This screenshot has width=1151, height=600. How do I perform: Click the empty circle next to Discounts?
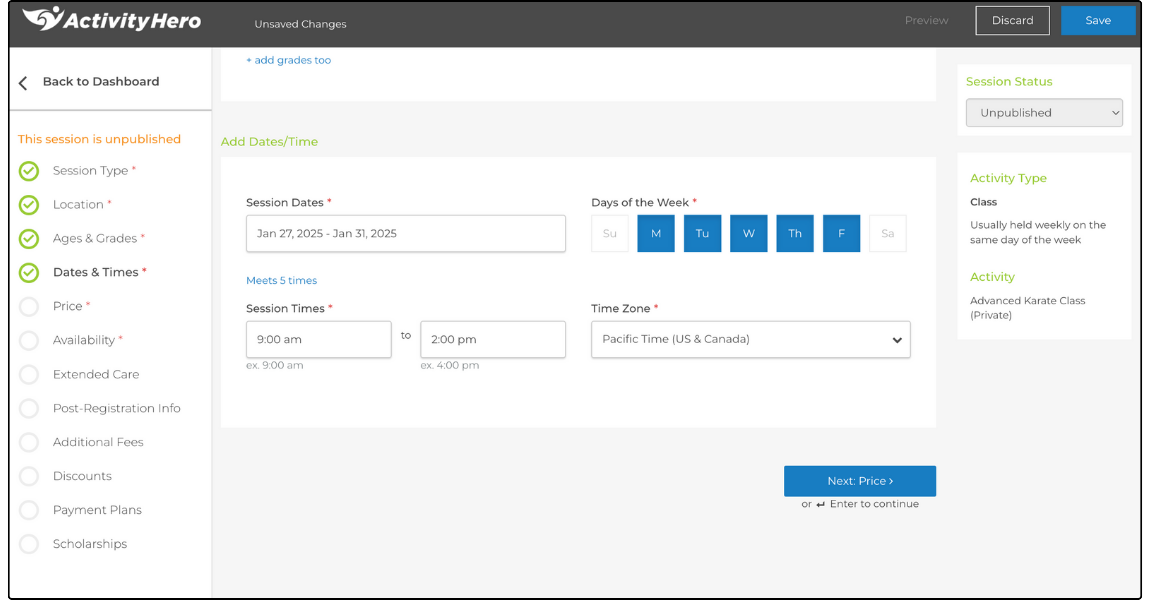point(29,476)
